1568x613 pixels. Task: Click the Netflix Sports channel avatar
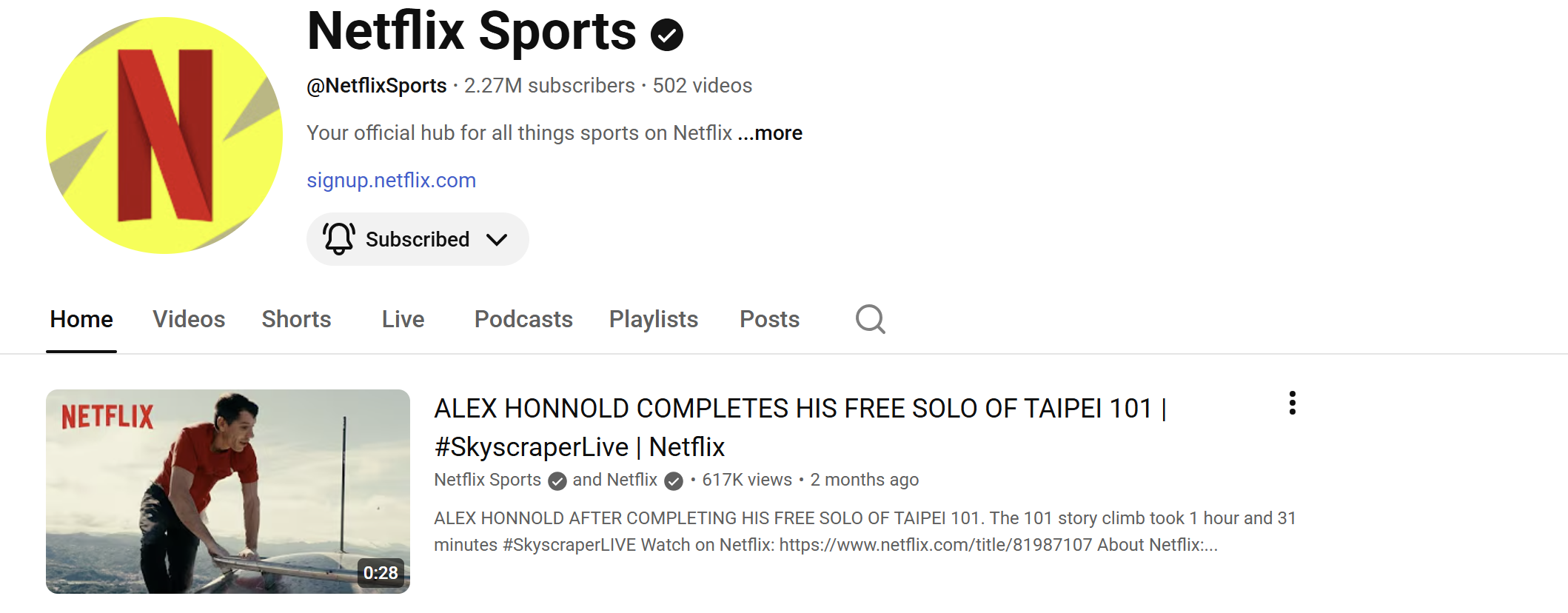pyautogui.click(x=164, y=135)
